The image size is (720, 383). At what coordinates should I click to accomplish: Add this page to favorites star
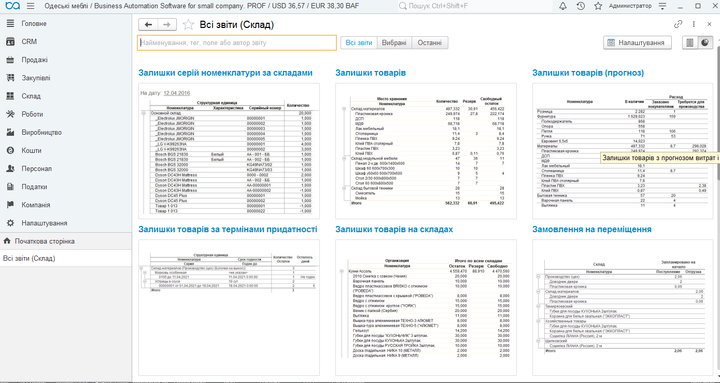tap(188, 25)
